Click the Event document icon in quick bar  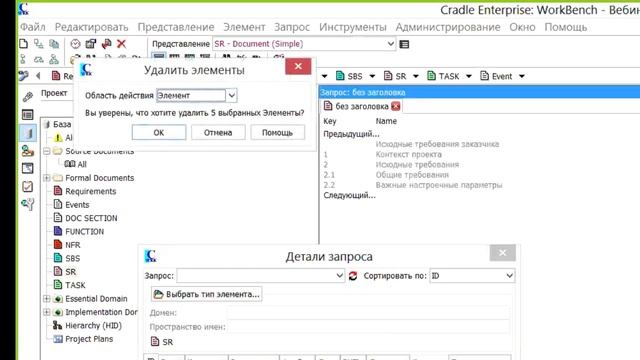(x=484, y=76)
